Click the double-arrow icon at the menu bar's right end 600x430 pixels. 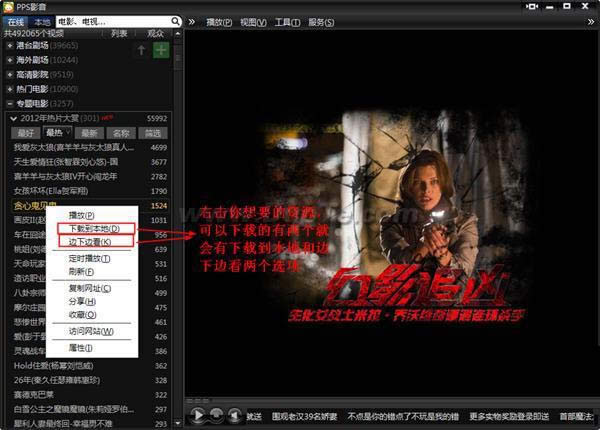(x=591, y=22)
